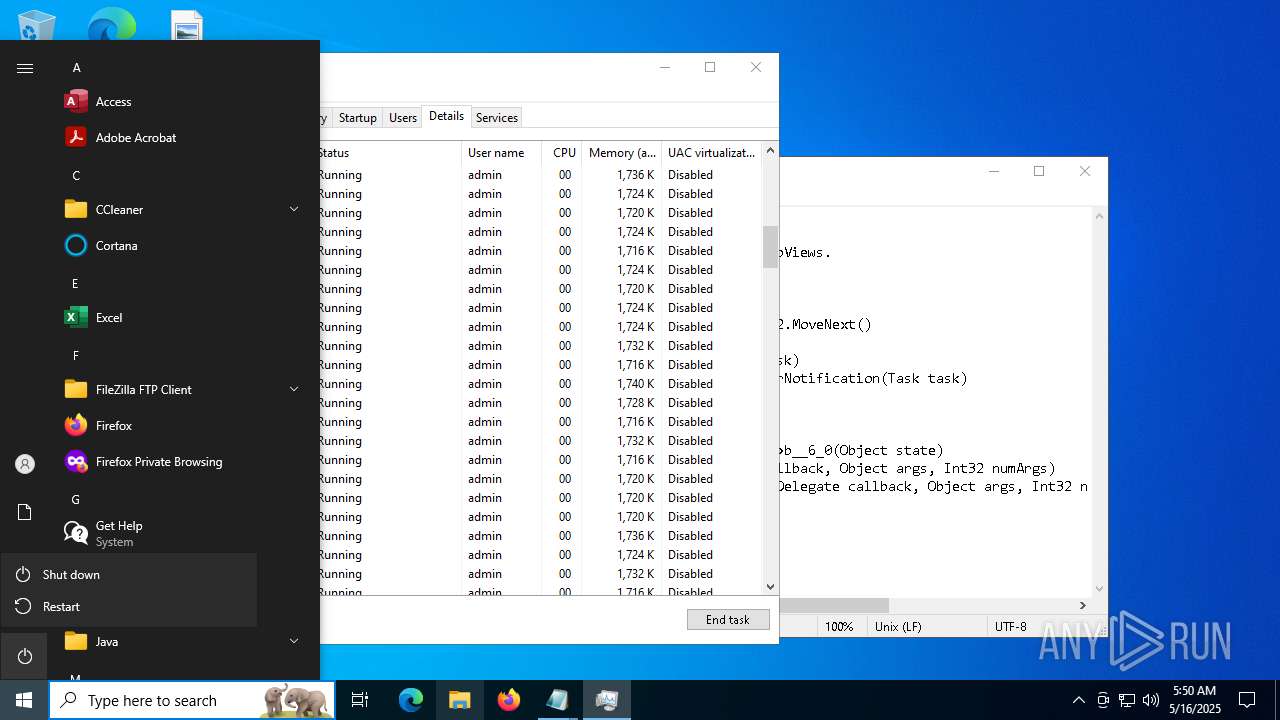Show hidden system tray icons
Screen dimensions: 1280x720
[1078, 700]
